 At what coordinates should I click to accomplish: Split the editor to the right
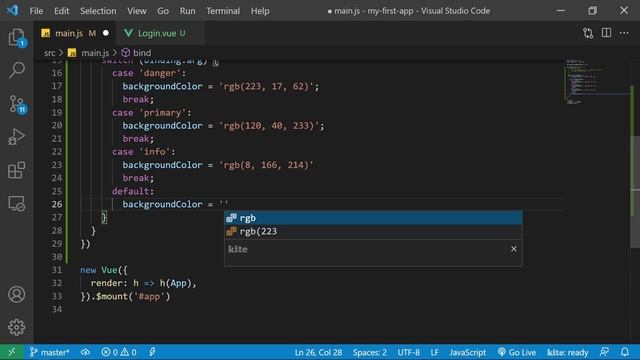tap(606, 33)
